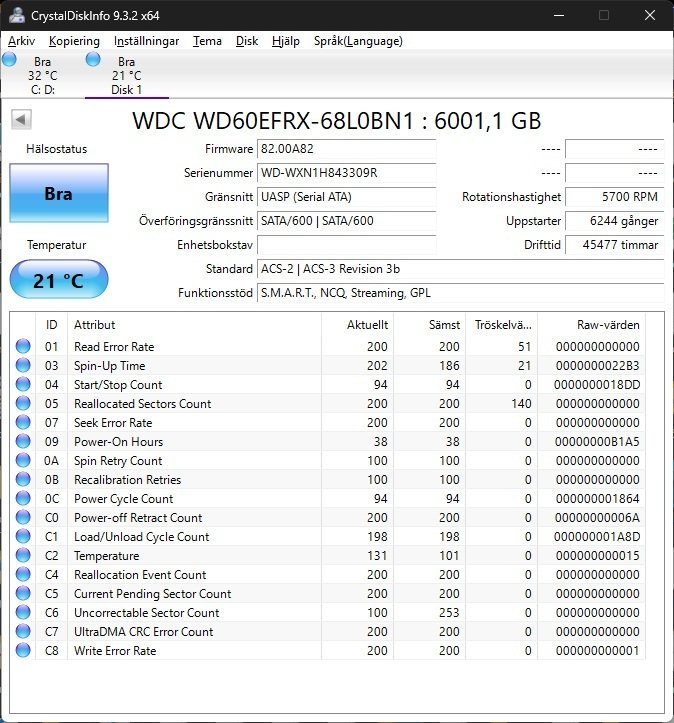
Task: Click the Uppstarter value 6244 gånger
Action: coord(614,221)
